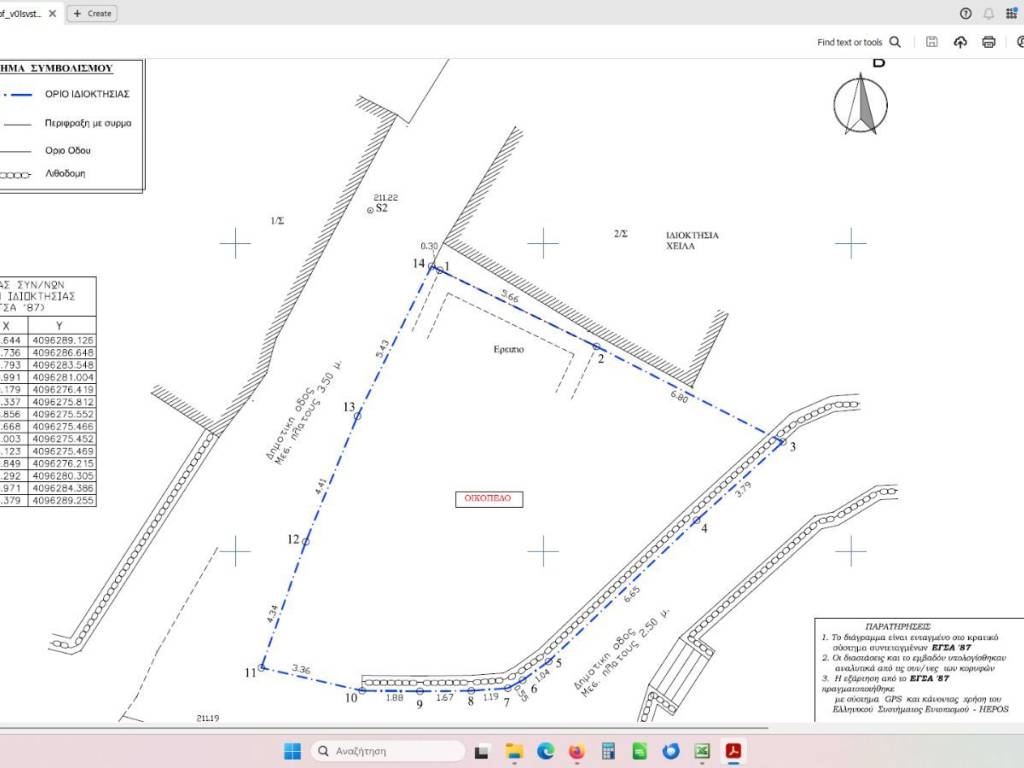
Task: Upload the document via the cloud icon
Action: tap(961, 42)
